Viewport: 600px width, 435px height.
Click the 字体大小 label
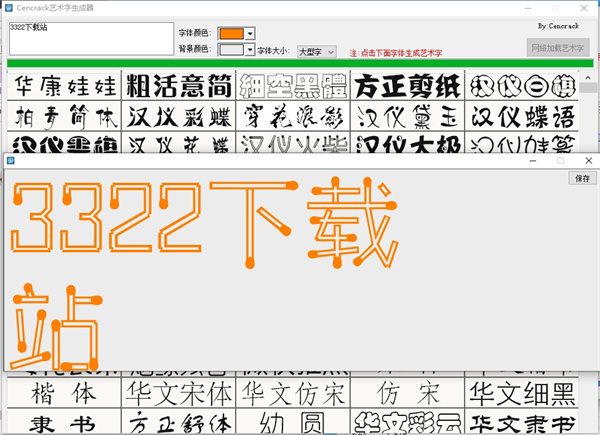coord(274,51)
